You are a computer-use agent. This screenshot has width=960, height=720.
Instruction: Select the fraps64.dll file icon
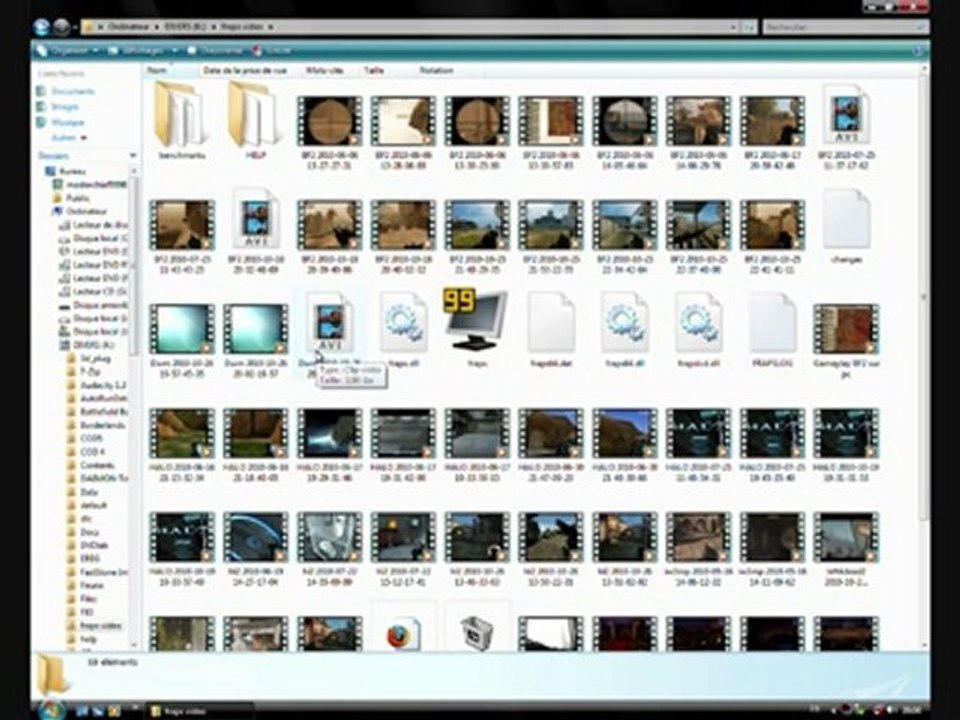pyautogui.click(x=624, y=321)
